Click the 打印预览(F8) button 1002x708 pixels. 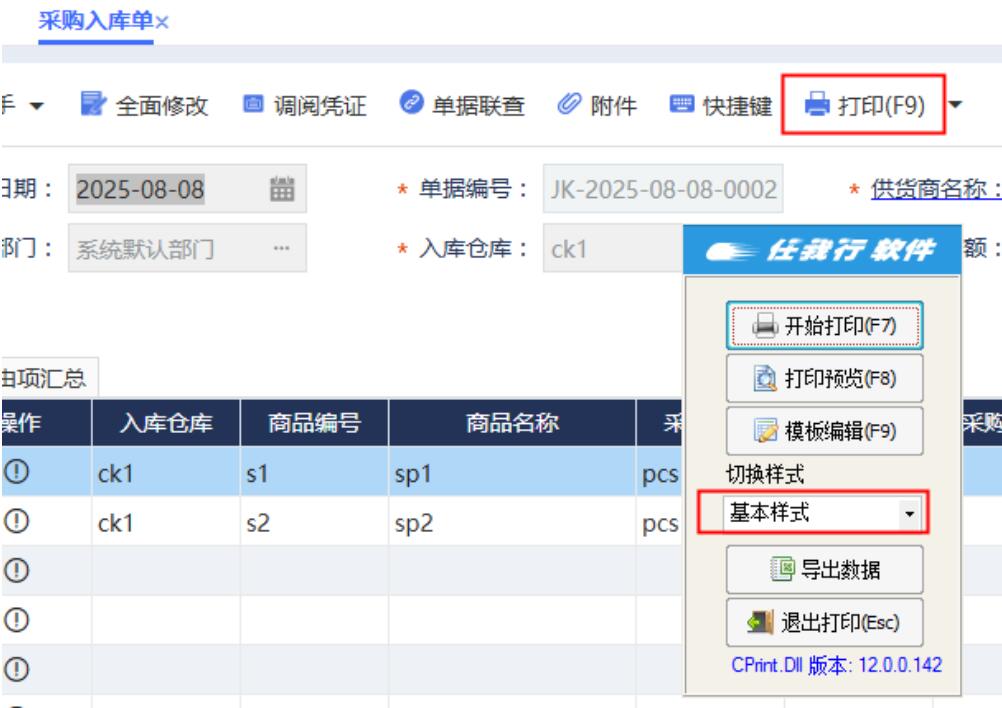point(824,379)
